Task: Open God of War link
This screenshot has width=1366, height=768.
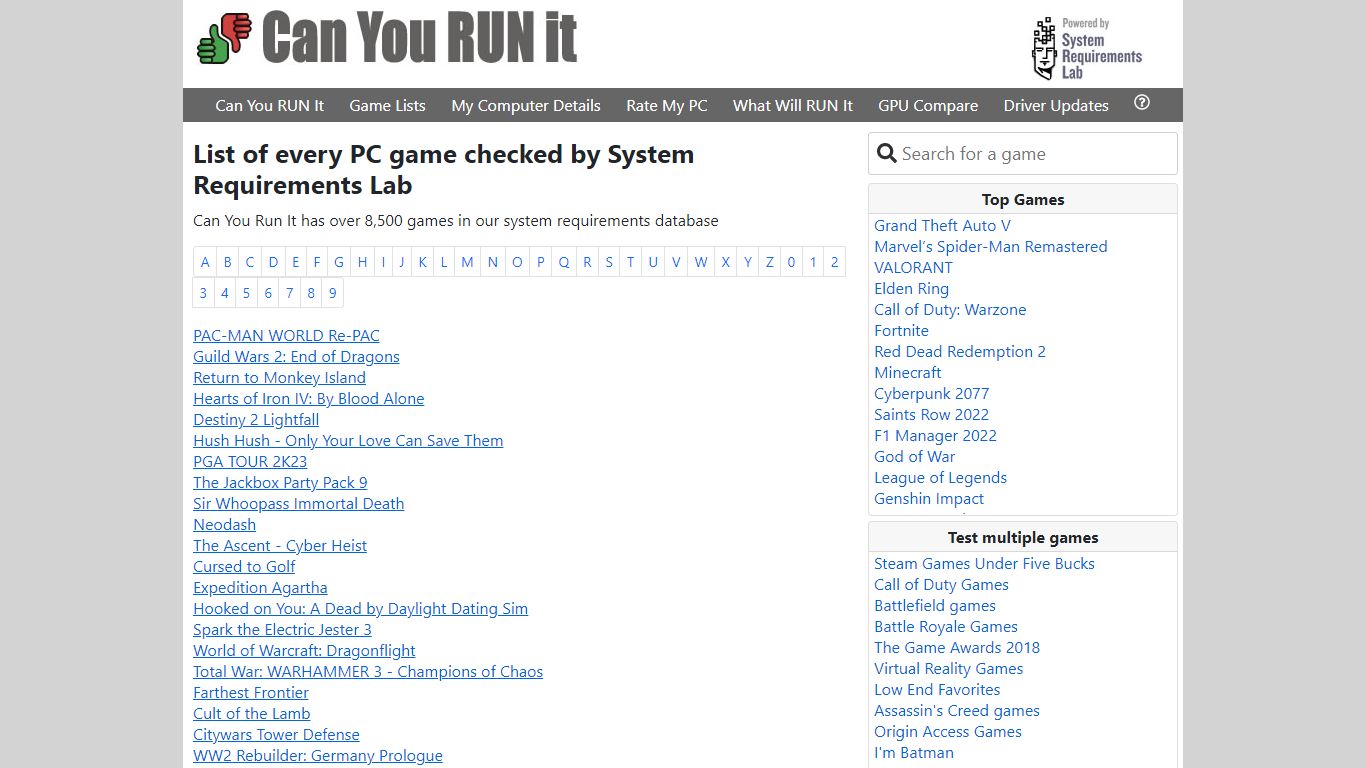Action: (x=914, y=456)
